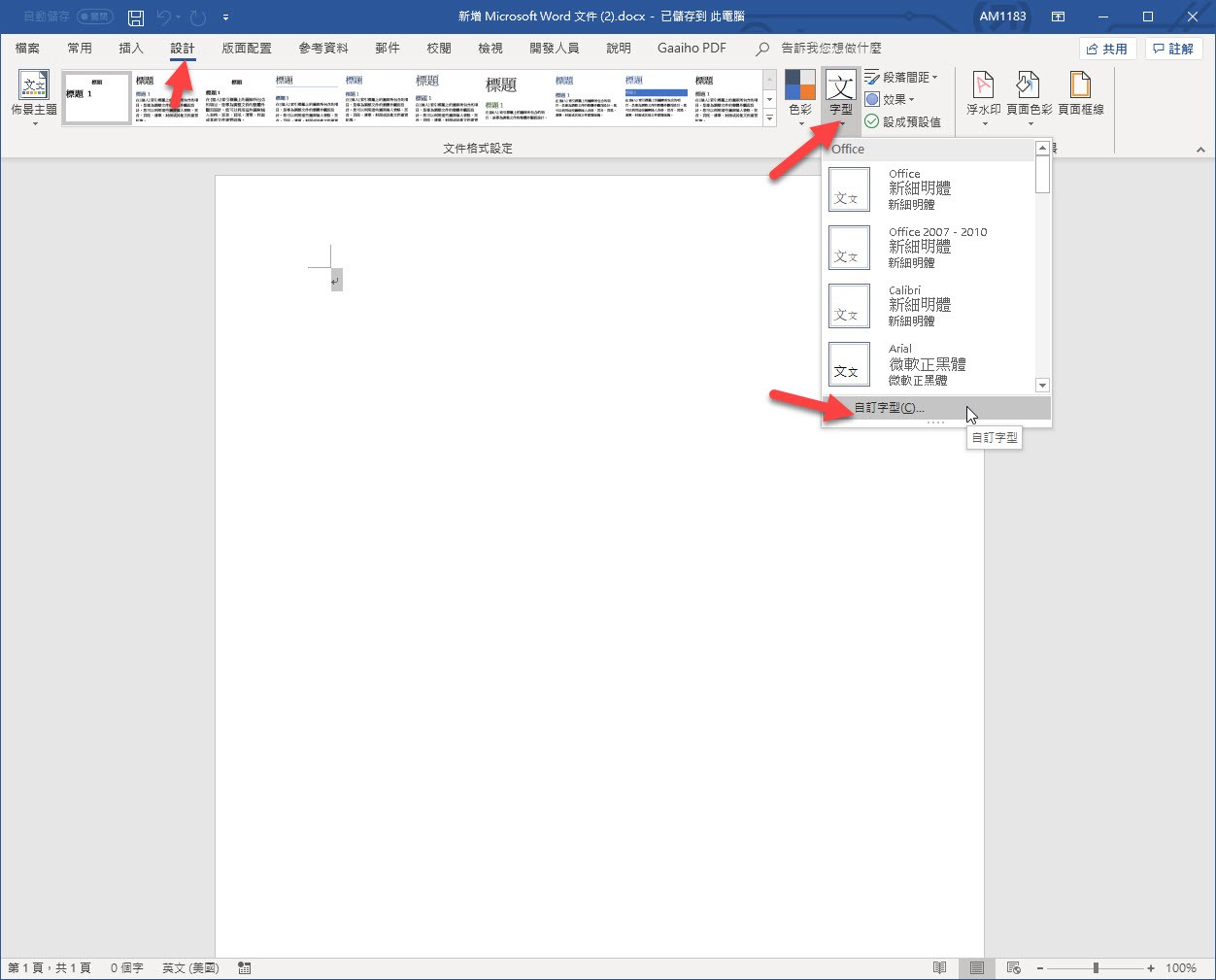Choose the Calibri font theme
This screenshot has height=980, width=1216.
click(x=929, y=306)
